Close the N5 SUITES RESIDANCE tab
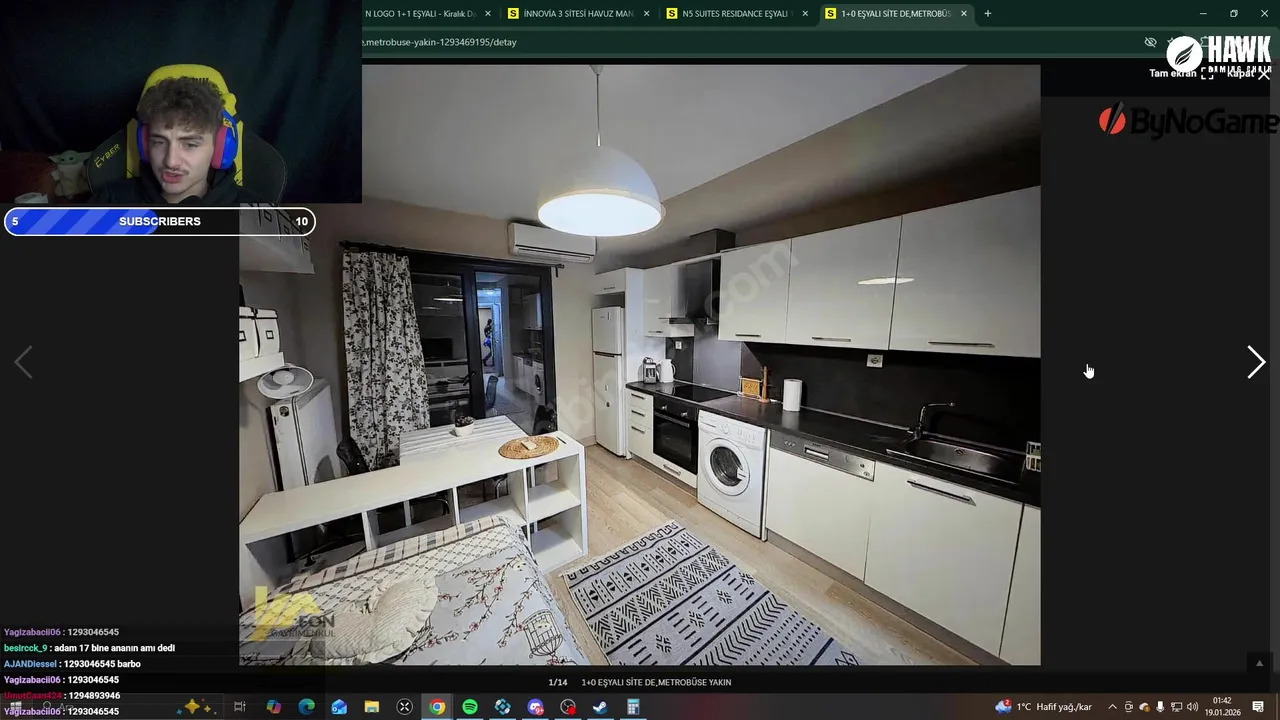The height and width of the screenshot is (720, 1280). pos(805,14)
